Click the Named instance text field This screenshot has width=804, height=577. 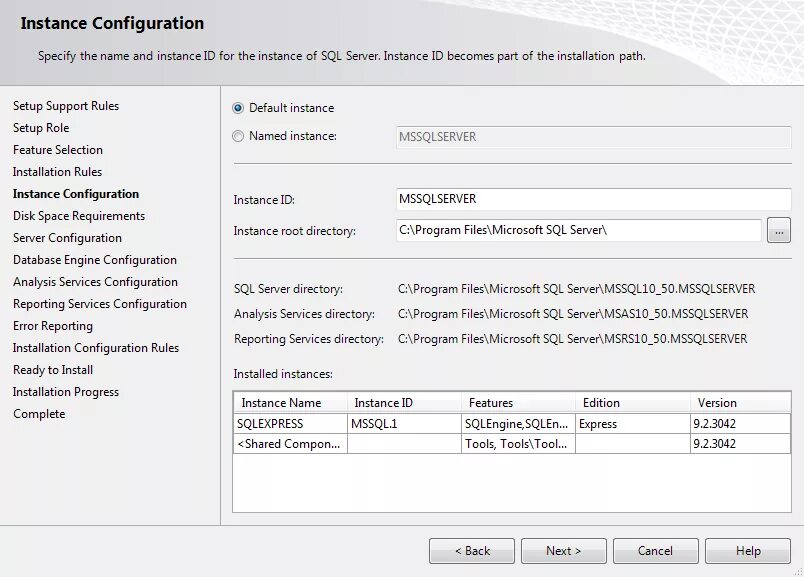click(x=593, y=137)
